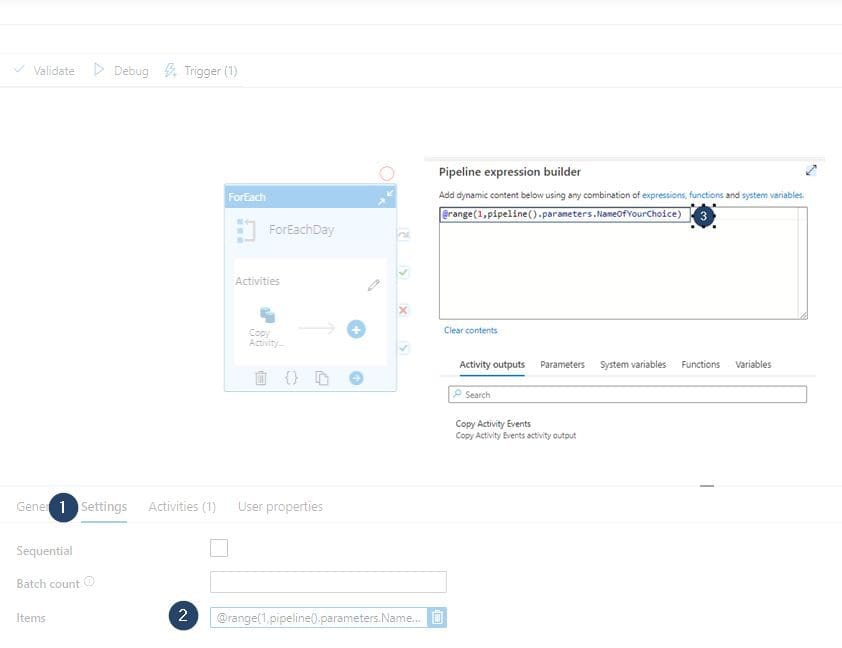Viewport: 842px width, 648px height.
Task: Switch to the Parameters tab
Action: 562,364
